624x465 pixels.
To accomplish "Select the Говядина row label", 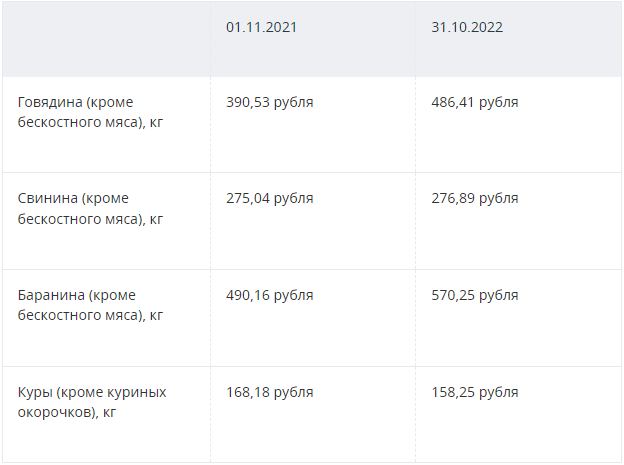I will 90,112.
